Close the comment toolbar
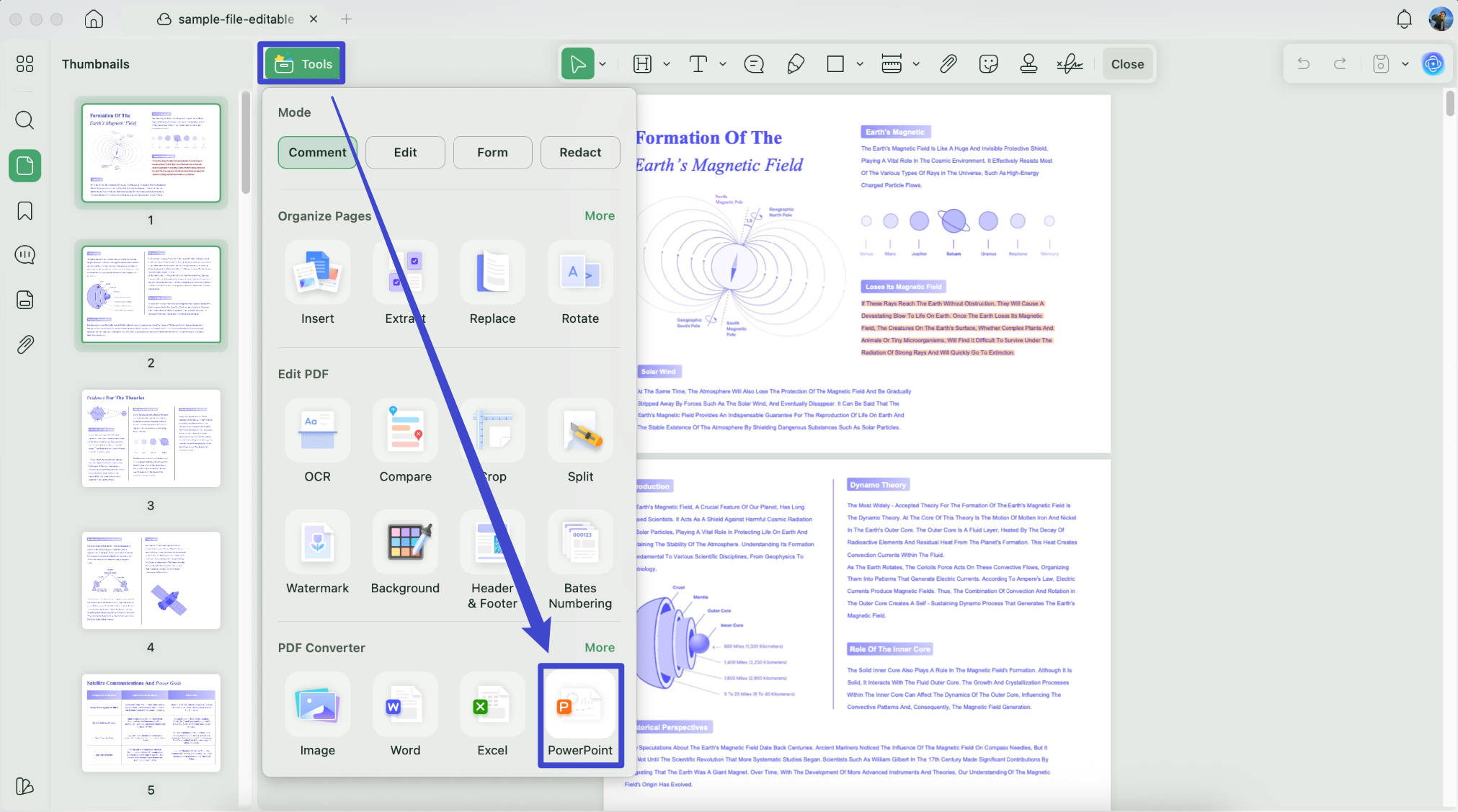Viewport: 1458px width, 812px height. [x=1127, y=63]
